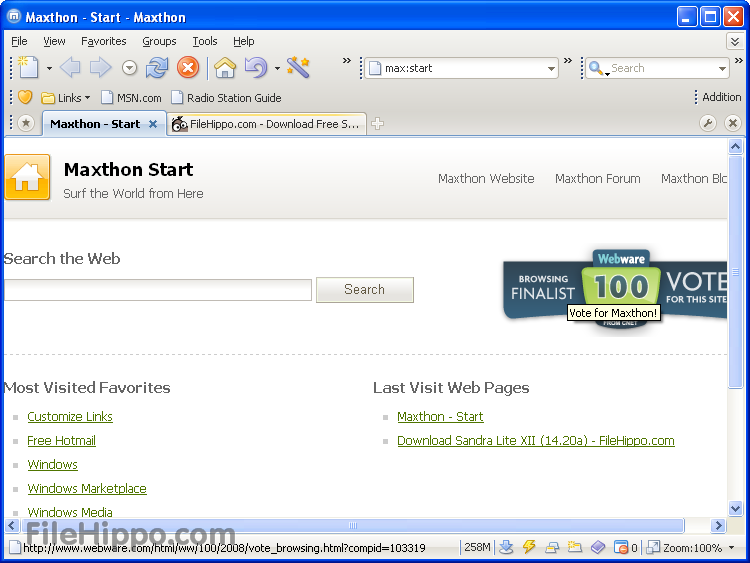Click the search engine magnifier icon

click(x=598, y=68)
